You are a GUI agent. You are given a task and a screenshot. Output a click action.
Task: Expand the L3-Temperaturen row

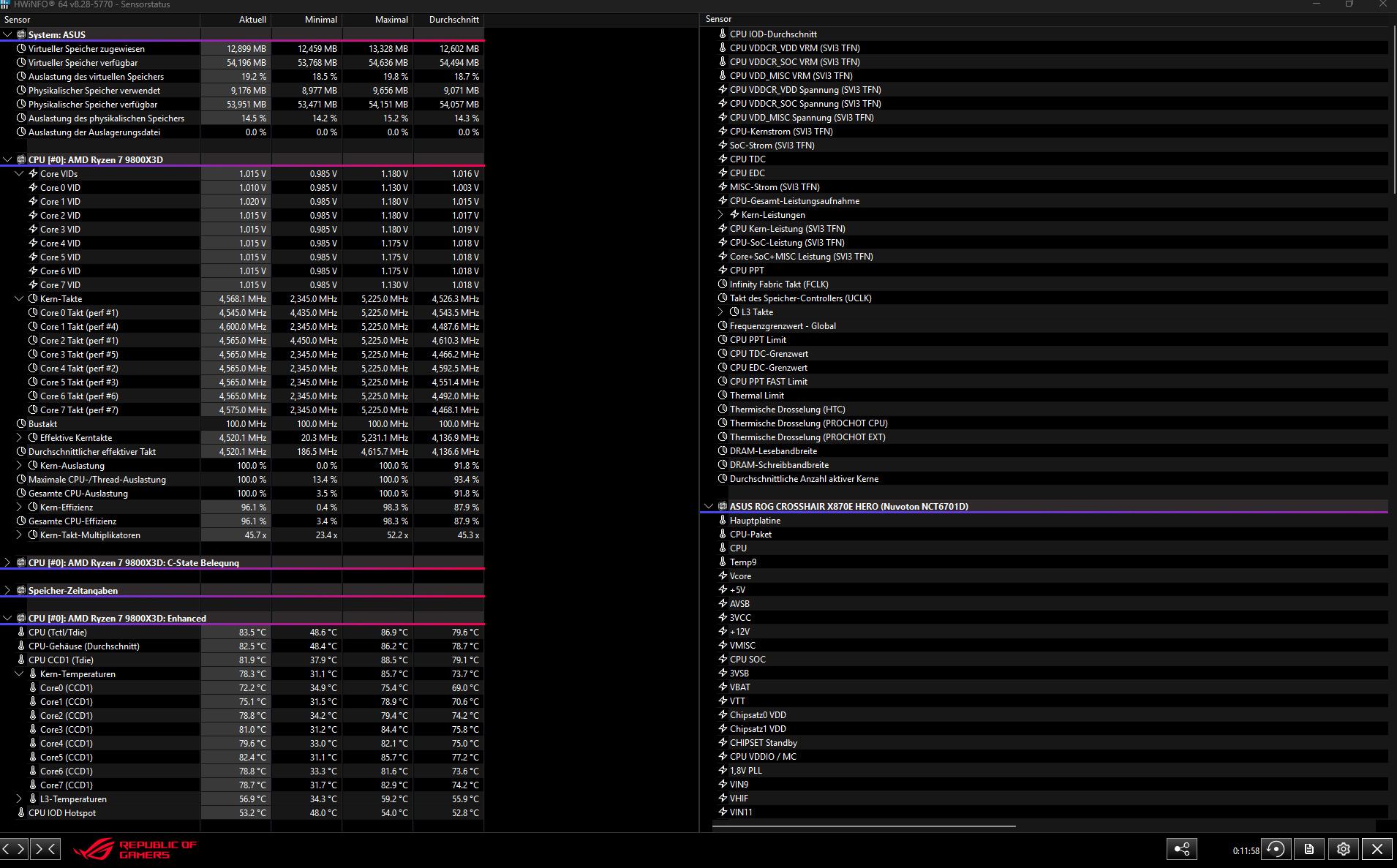pos(19,799)
